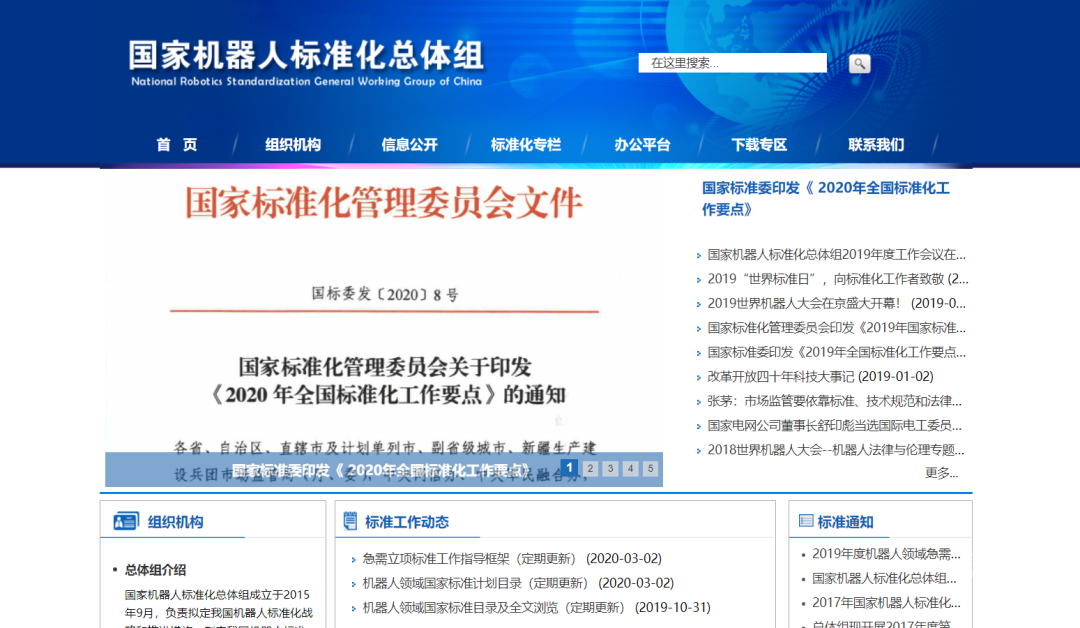Open the 总体组介绍 item
This screenshot has width=1080, height=628.
(x=155, y=570)
